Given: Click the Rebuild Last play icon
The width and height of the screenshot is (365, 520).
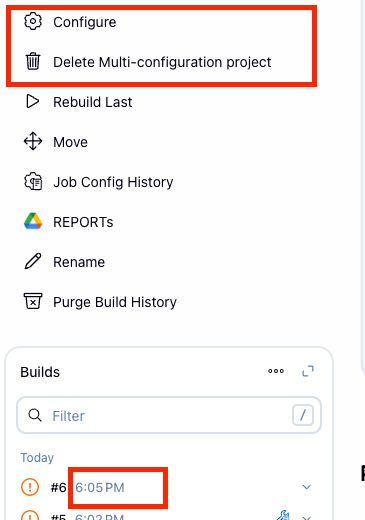Looking at the screenshot, I should point(33,102).
